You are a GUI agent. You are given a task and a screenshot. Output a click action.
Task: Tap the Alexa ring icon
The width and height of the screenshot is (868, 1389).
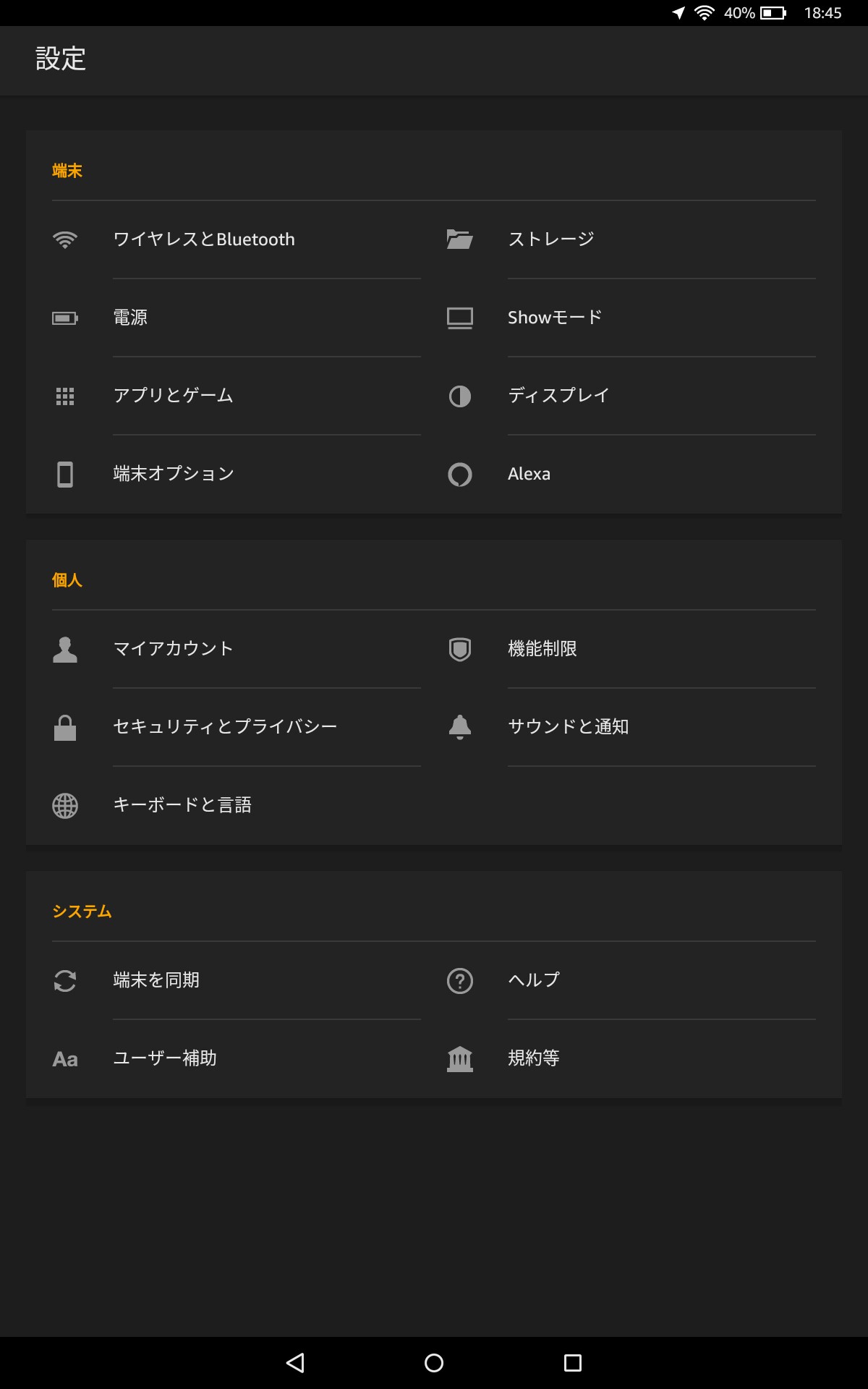[x=459, y=474]
